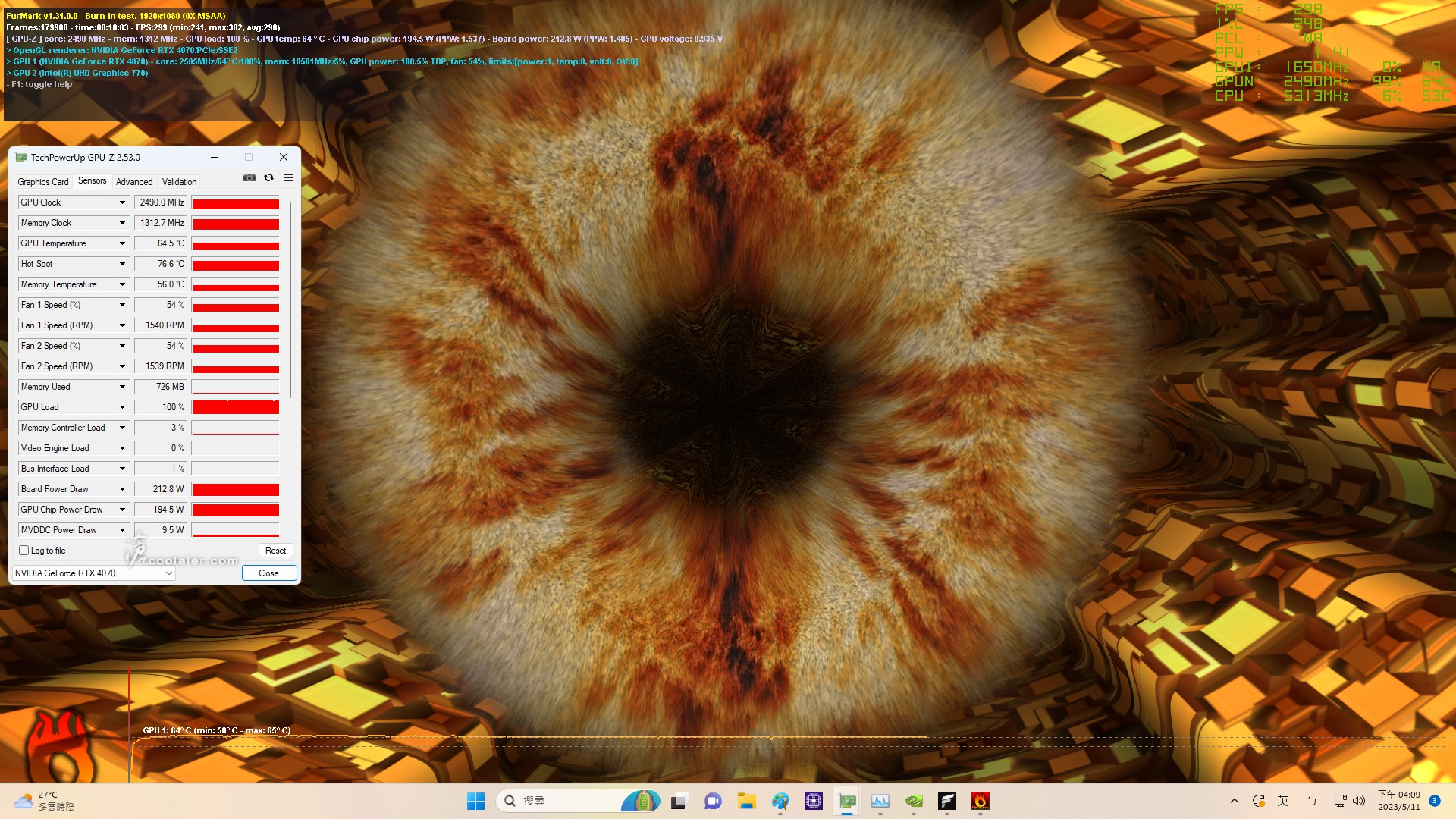Viewport: 1456px width, 819px height.
Task: Open the Teams chat taskbar icon
Action: pos(712,801)
